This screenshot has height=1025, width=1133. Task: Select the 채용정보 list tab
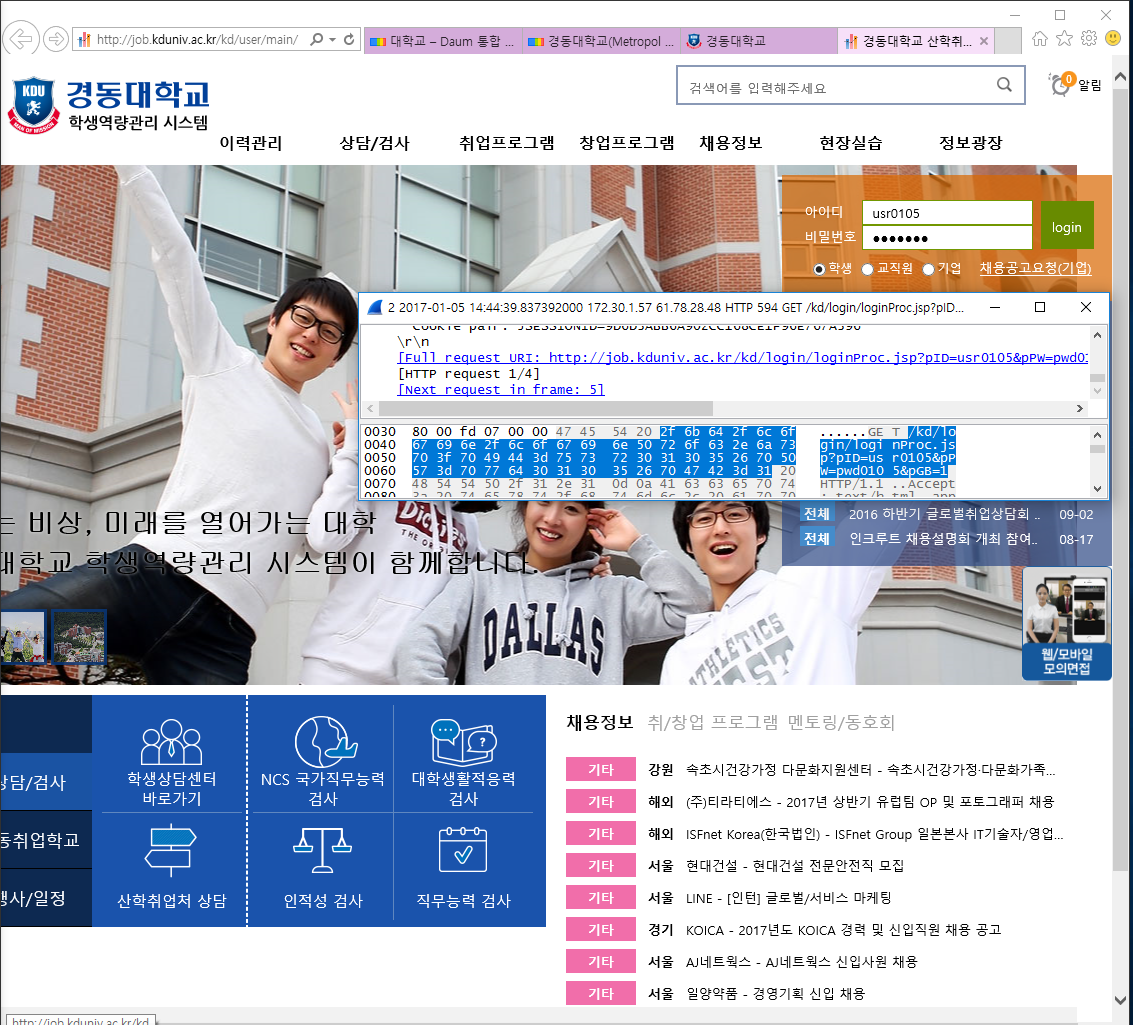[x=600, y=722]
